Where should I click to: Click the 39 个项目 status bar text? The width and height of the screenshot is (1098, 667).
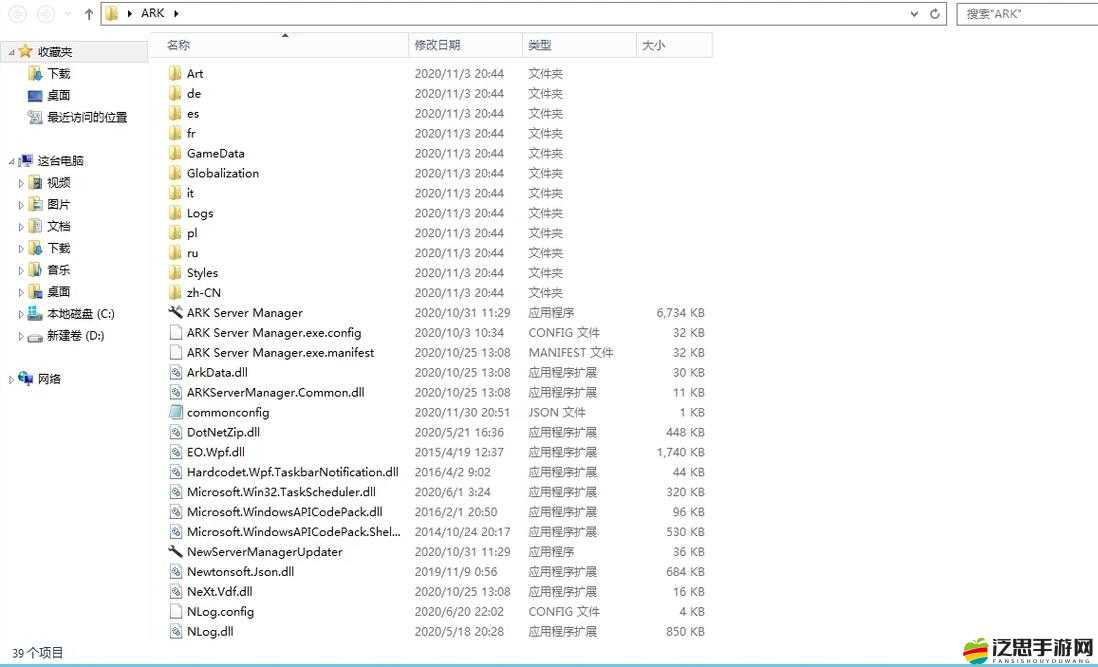37,652
